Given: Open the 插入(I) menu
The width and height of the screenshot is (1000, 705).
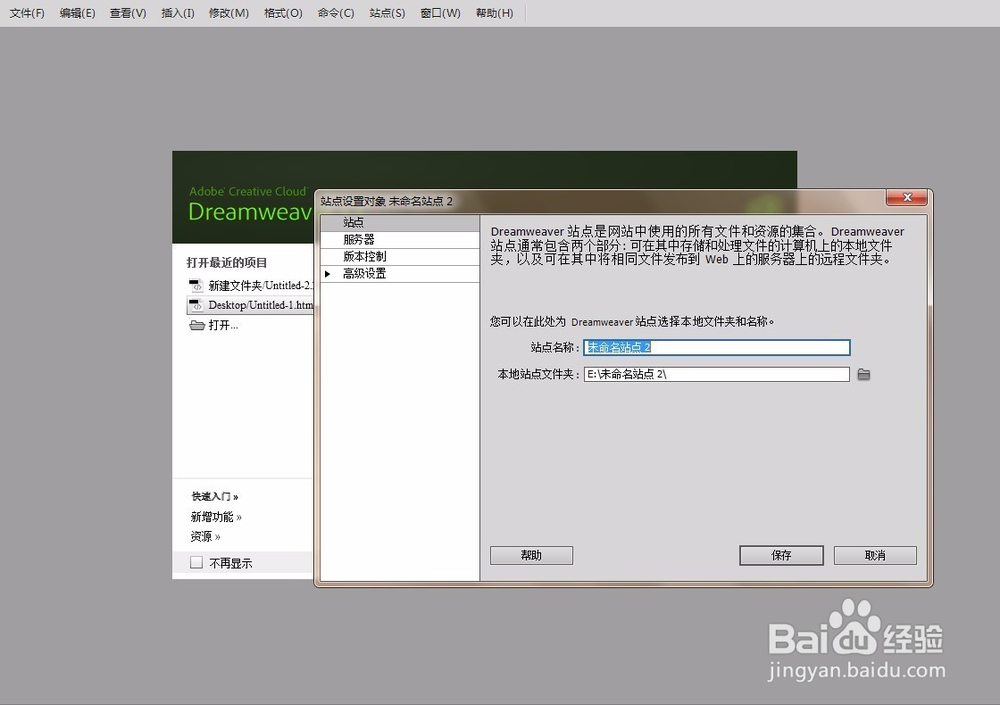Looking at the screenshot, I should 177,13.
